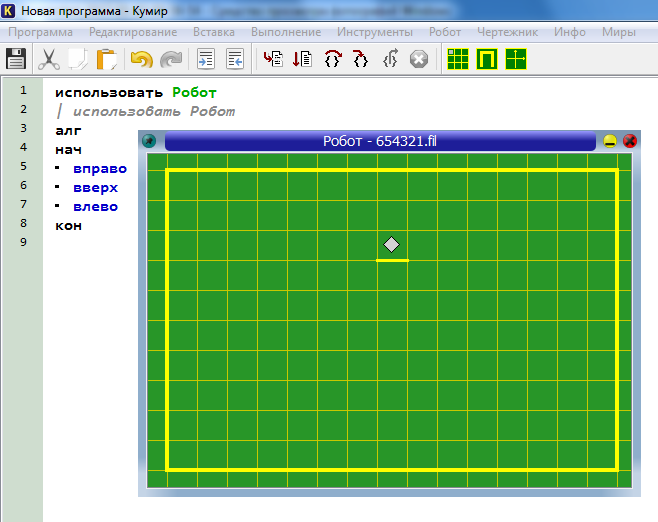Click the step out braces icon
Image resolution: width=658 pixels, height=522 pixels.
(x=390, y=59)
